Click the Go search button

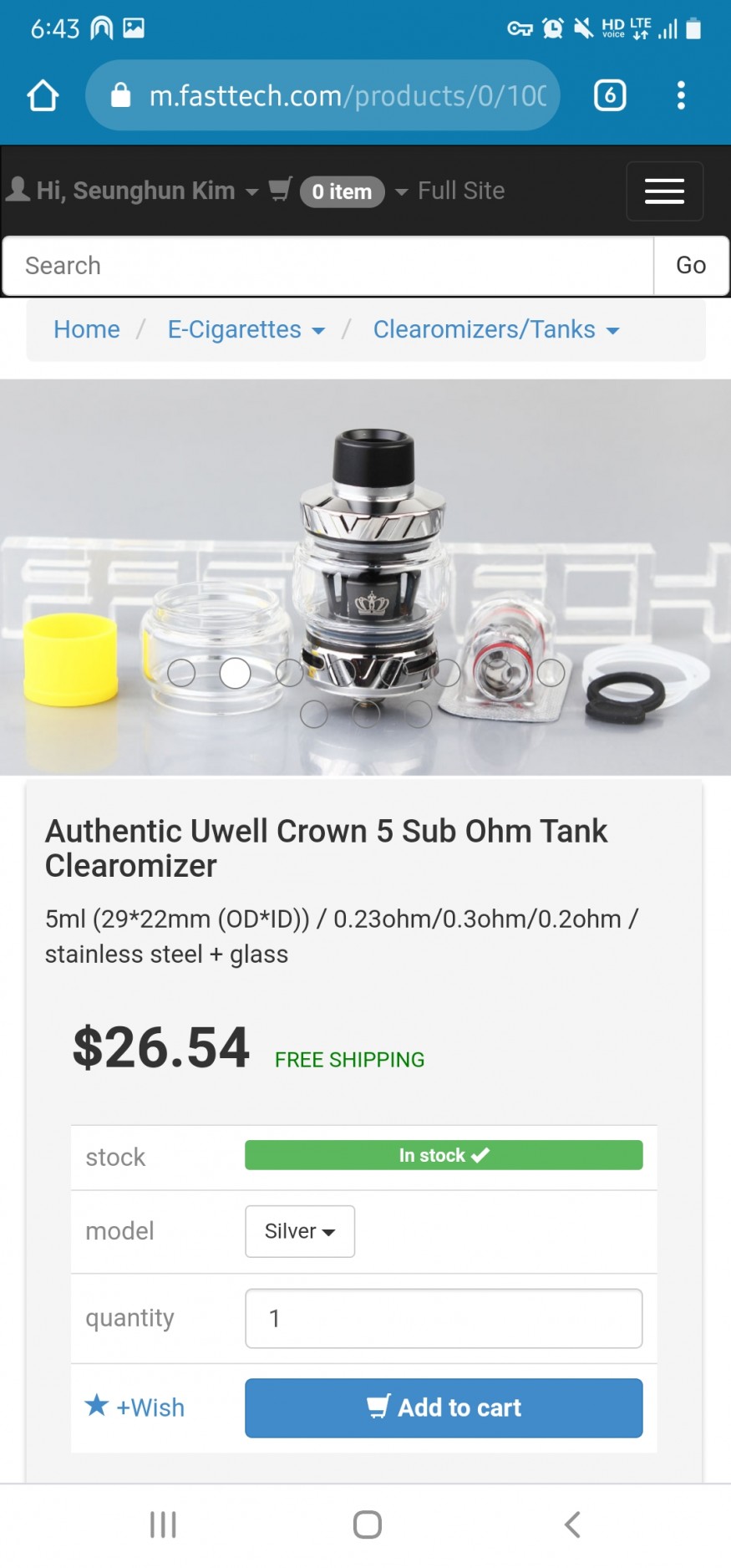(x=691, y=266)
